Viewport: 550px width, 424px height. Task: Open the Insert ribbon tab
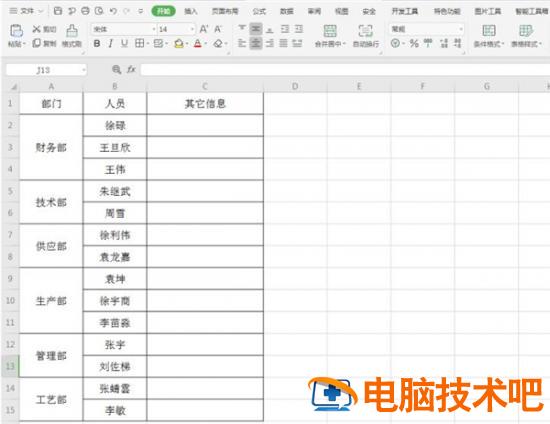(191, 11)
